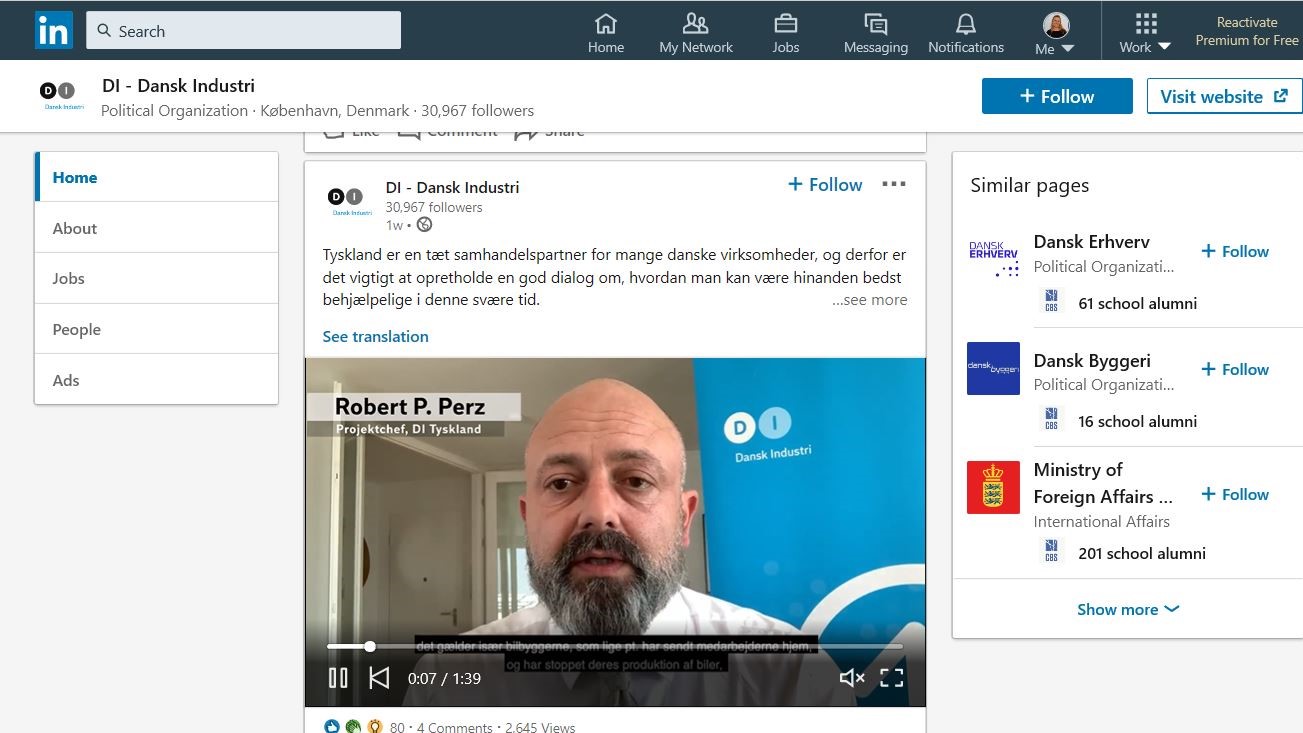Pause the video playback

coord(338,678)
